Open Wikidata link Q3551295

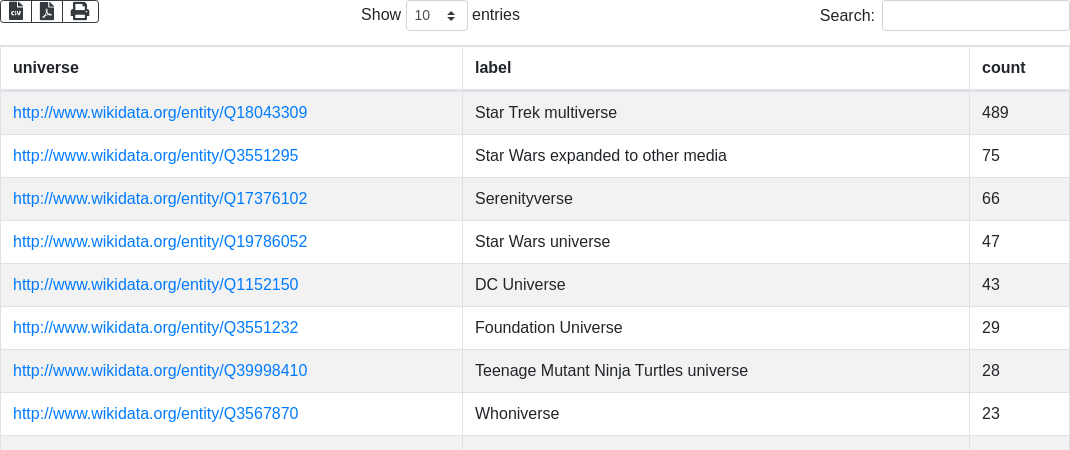click(x=156, y=156)
